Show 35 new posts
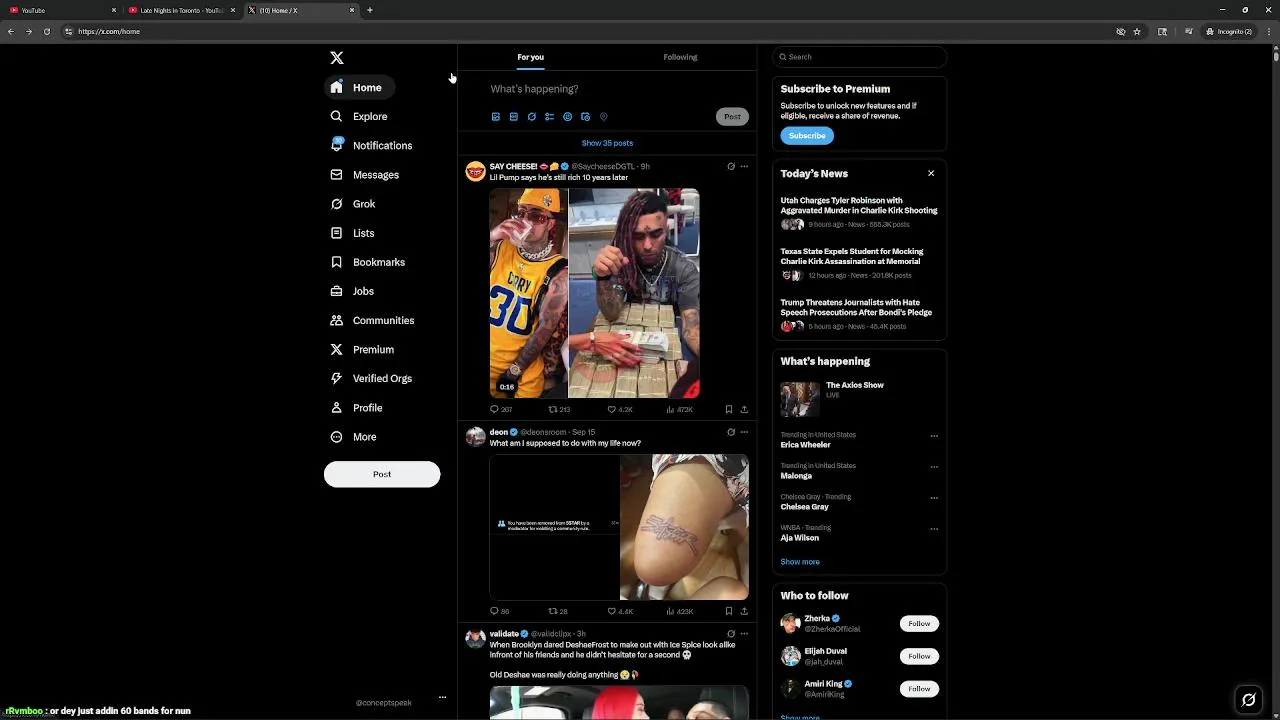Viewport: 1280px width, 720px height. click(607, 143)
